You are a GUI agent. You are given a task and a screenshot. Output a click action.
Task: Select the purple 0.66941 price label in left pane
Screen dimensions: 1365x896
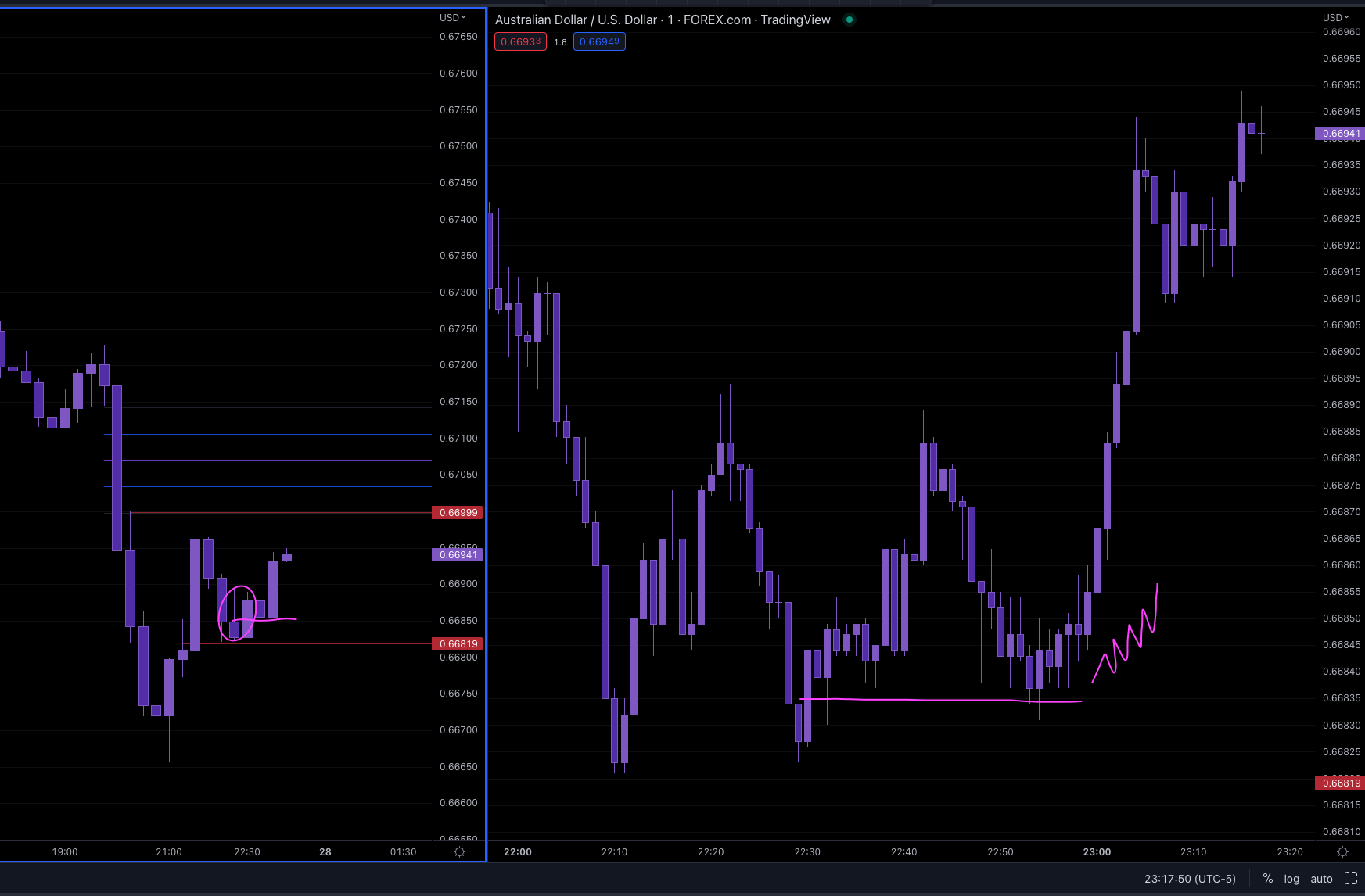coord(458,555)
